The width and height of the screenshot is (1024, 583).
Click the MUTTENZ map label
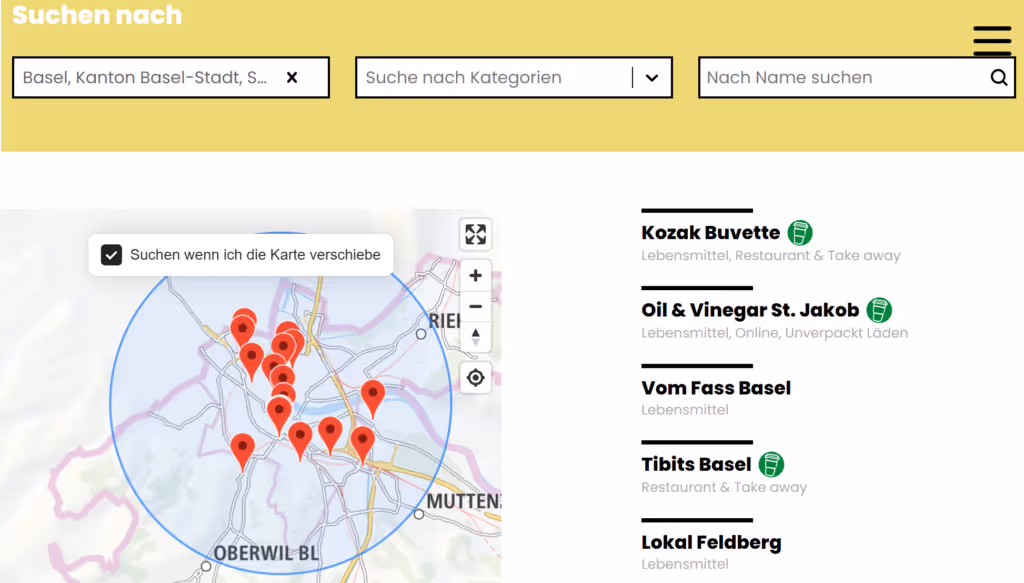pyautogui.click(x=464, y=501)
